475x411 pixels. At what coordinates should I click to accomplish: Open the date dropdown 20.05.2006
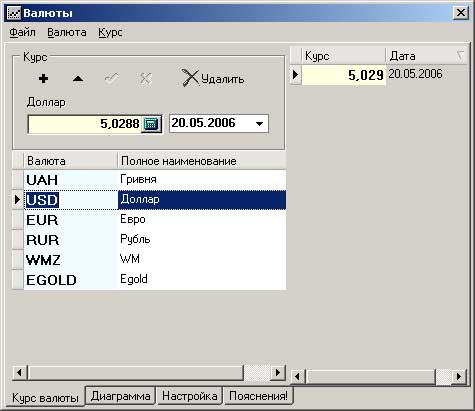click(x=259, y=124)
